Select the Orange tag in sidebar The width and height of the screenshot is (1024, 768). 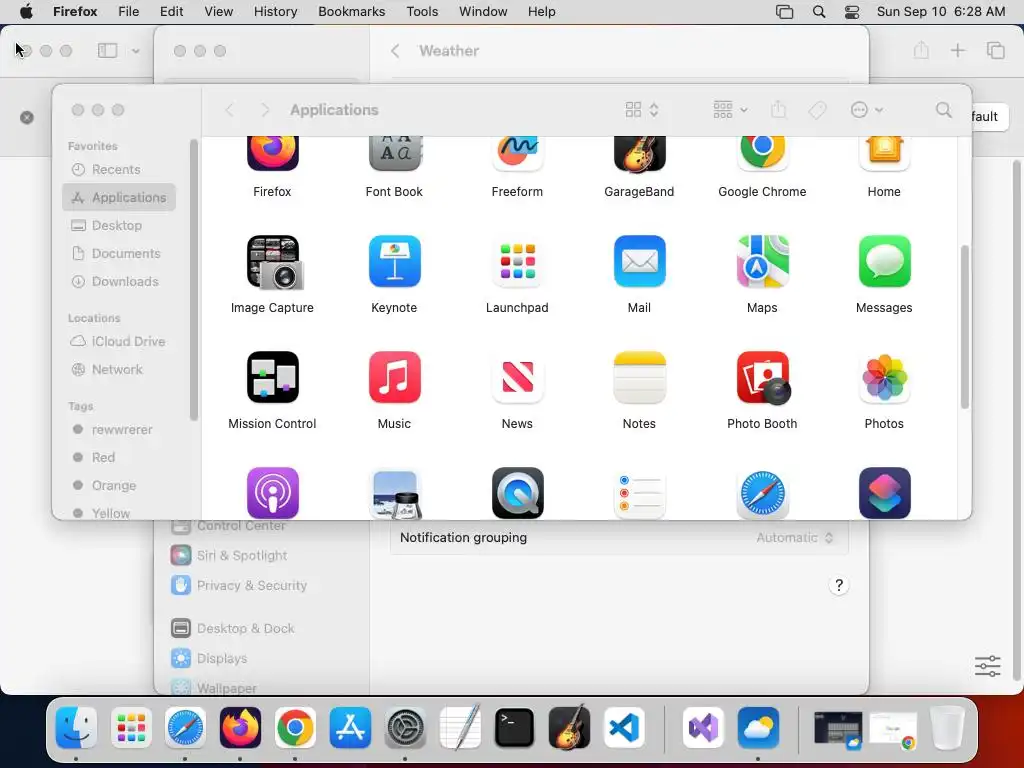120,486
